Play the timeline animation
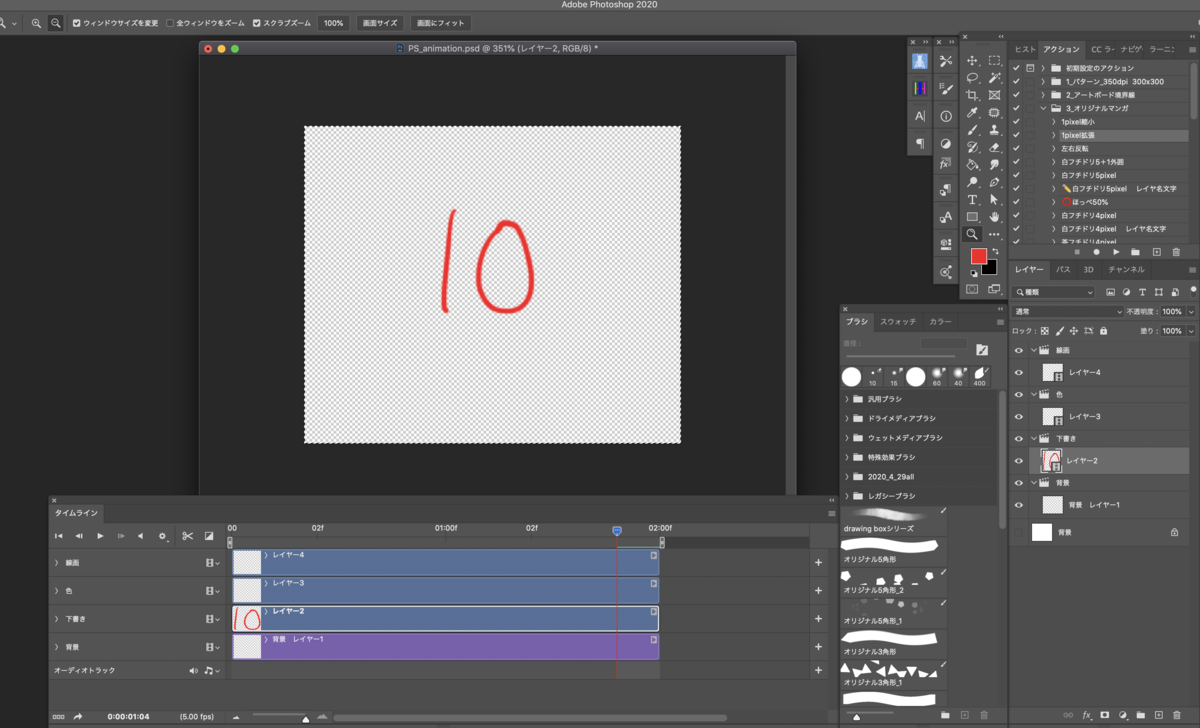This screenshot has width=1200, height=728. (100, 536)
